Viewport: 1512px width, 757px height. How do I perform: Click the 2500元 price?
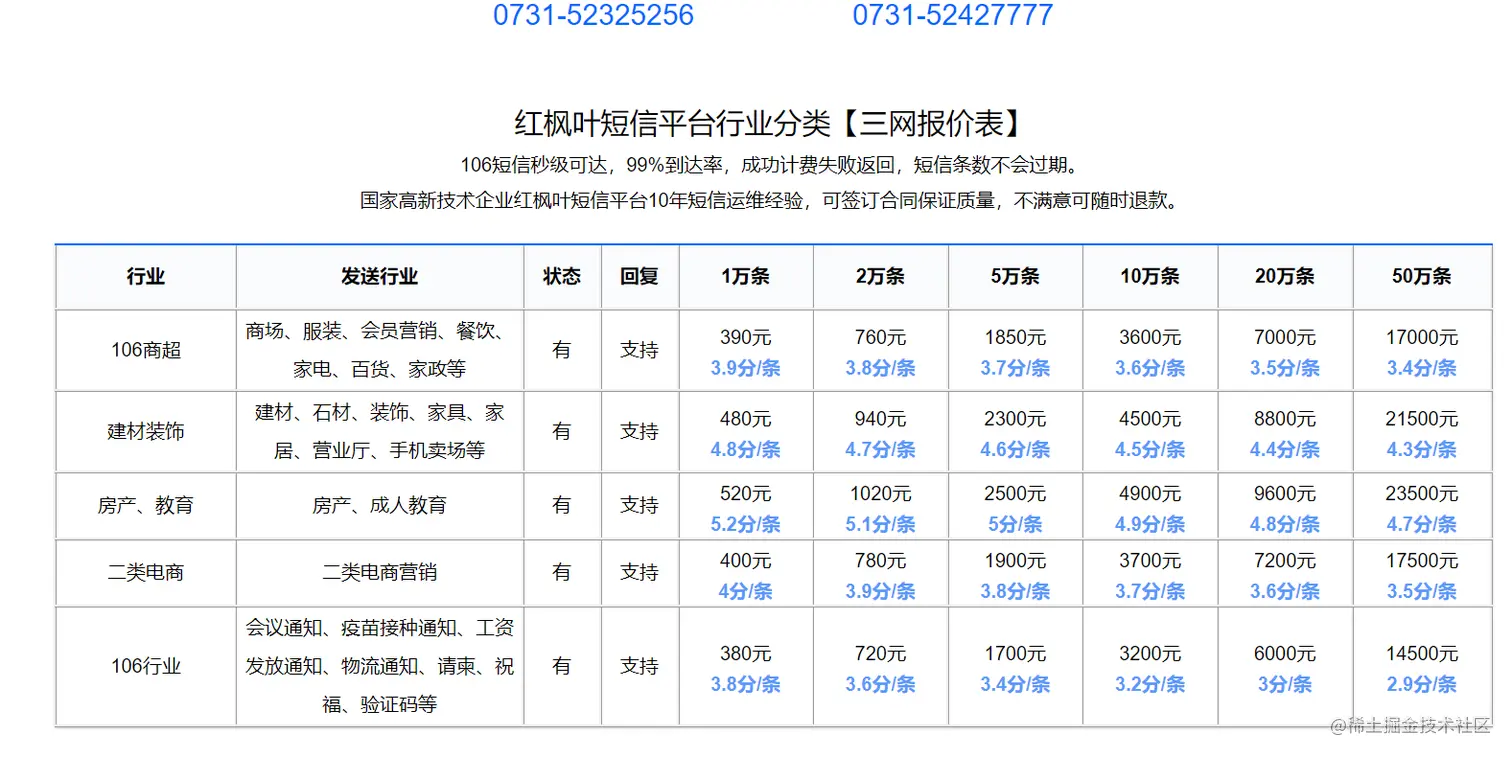tap(1015, 493)
